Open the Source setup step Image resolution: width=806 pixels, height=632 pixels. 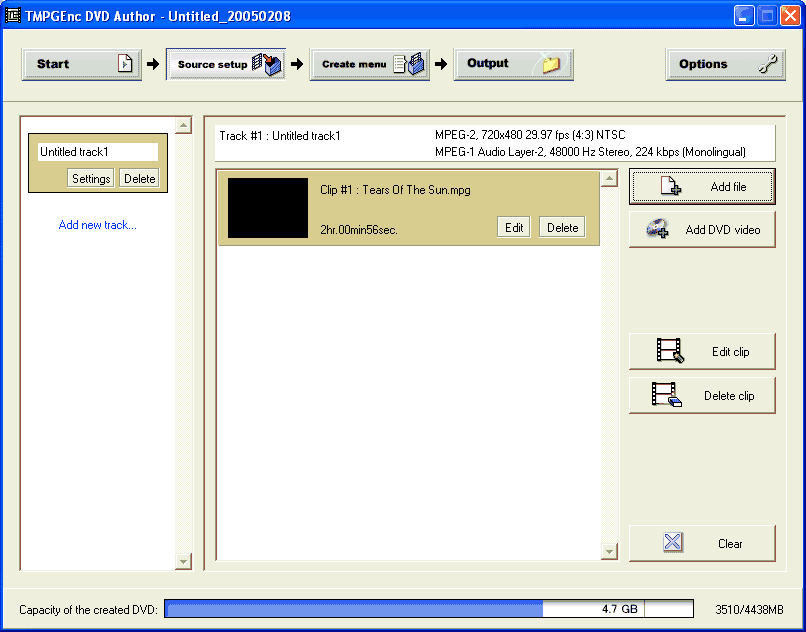pos(226,64)
